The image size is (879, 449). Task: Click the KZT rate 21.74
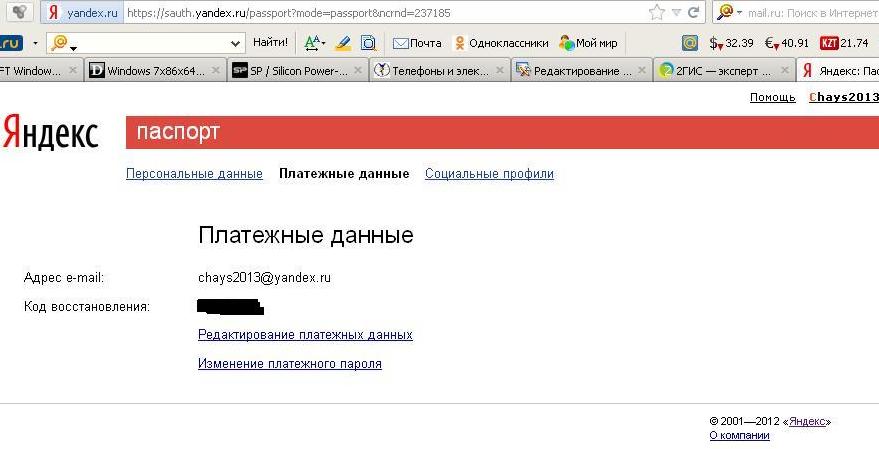coord(844,43)
